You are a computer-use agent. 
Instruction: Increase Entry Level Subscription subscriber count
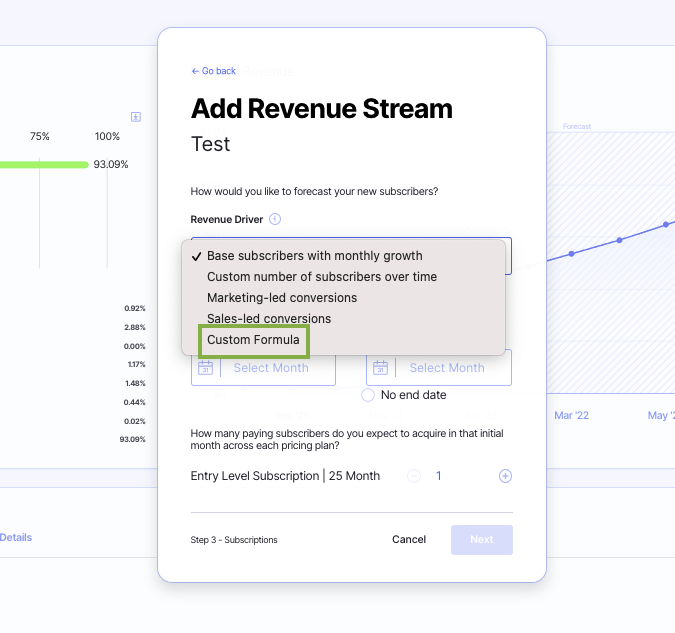(505, 476)
